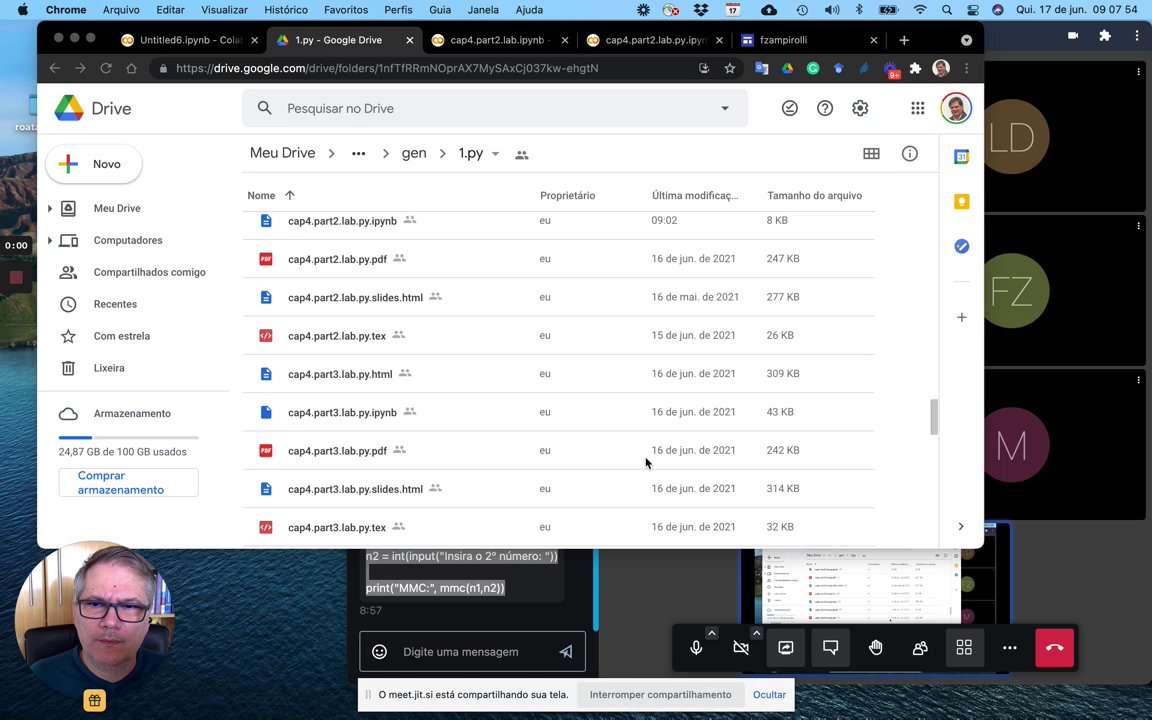
Task: Toggle microphone in meeting toolbar
Action: [x=696, y=647]
